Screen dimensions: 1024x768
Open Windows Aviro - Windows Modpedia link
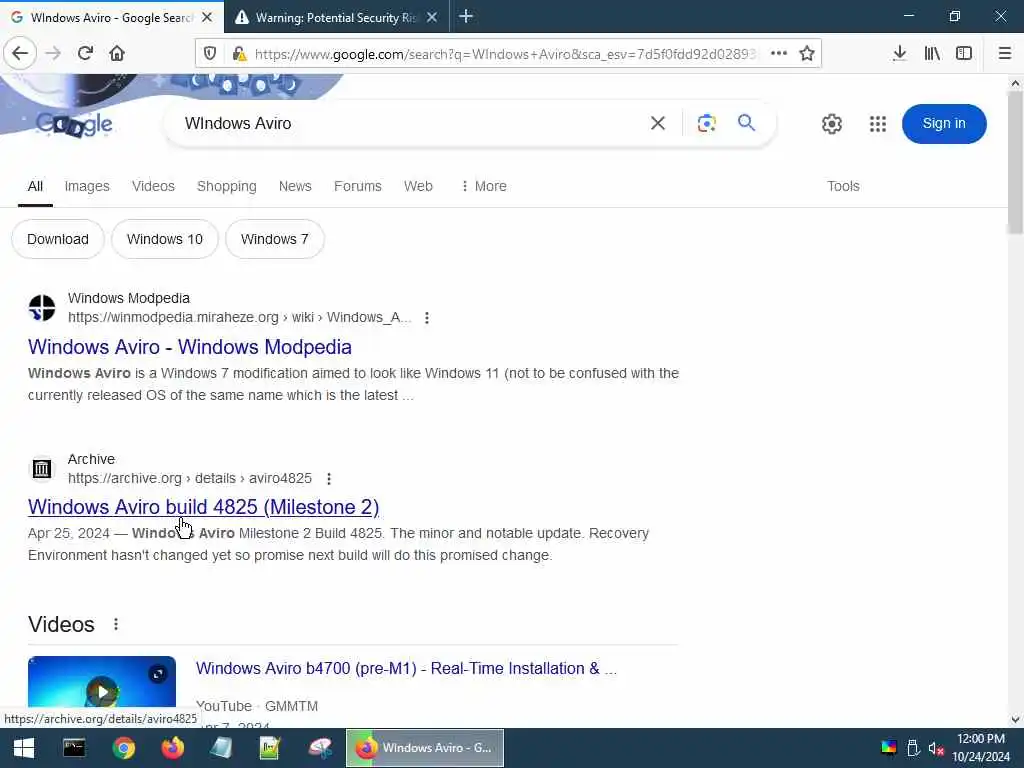coord(189,347)
